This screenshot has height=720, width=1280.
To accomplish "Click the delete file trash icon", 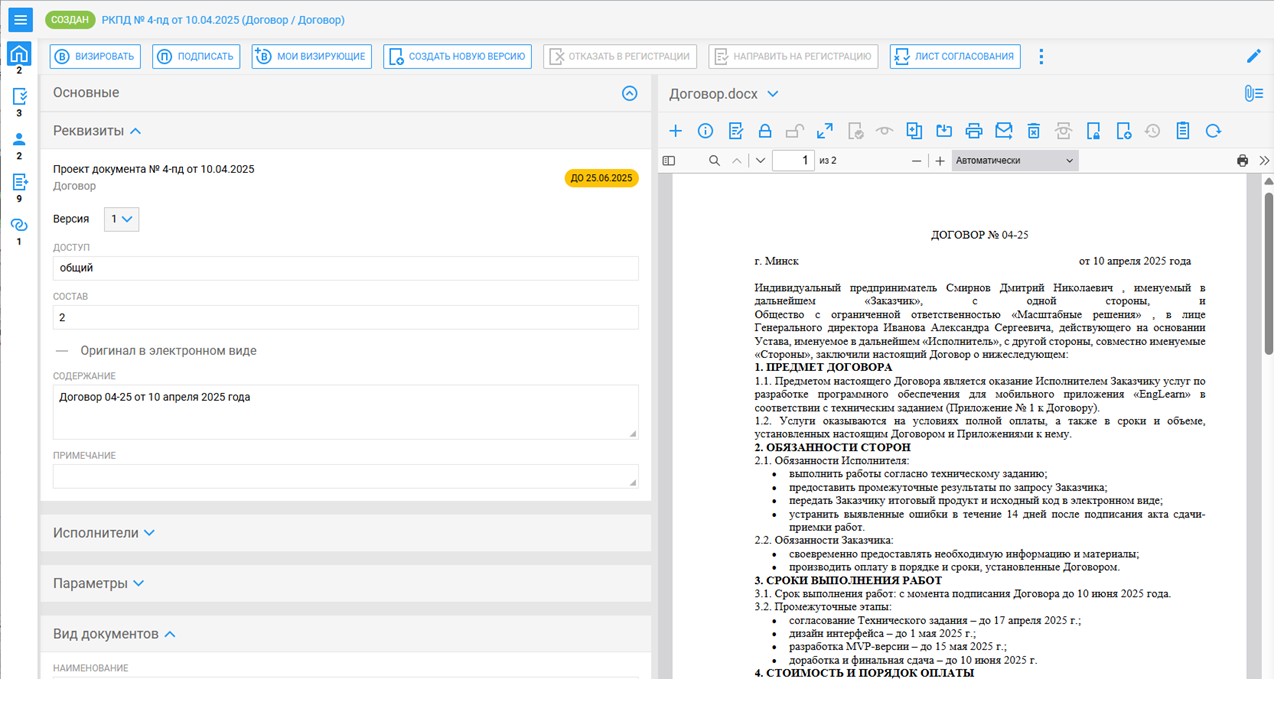I will coord(1034,131).
